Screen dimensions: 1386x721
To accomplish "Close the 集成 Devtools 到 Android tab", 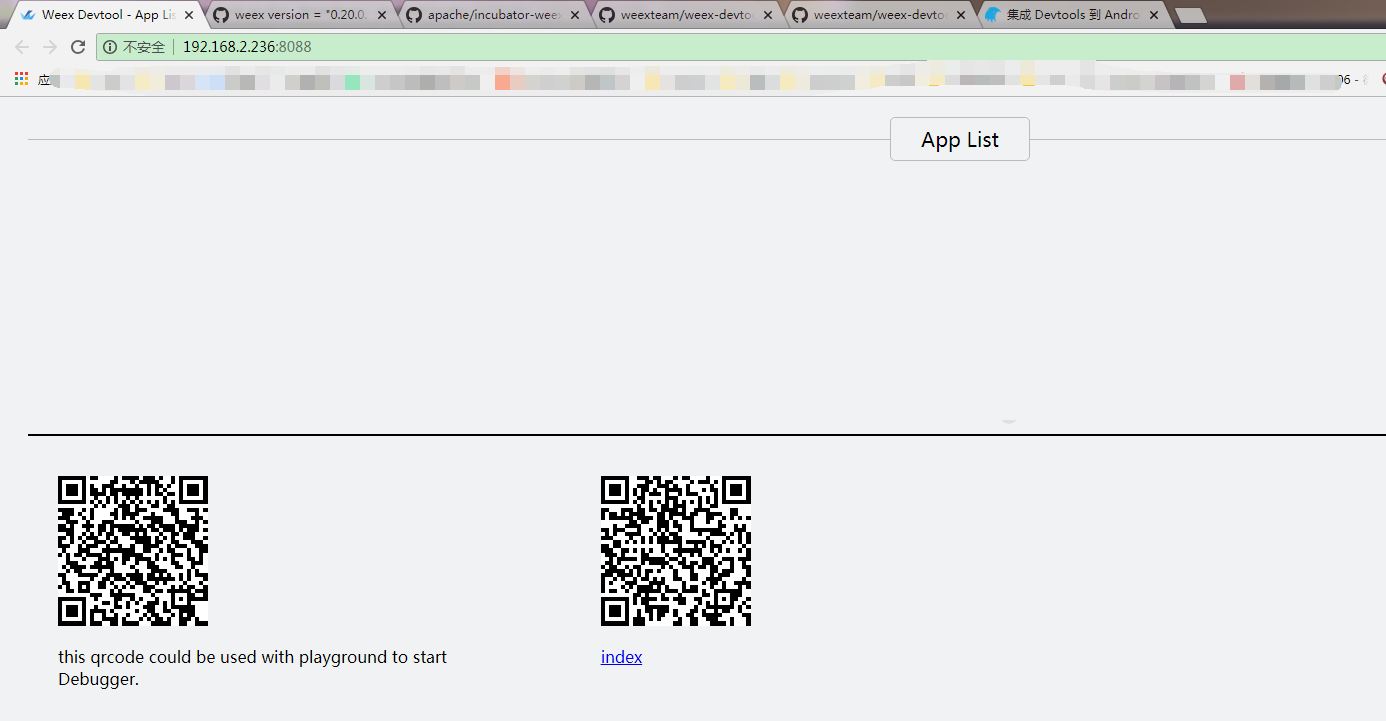I will (1154, 15).
